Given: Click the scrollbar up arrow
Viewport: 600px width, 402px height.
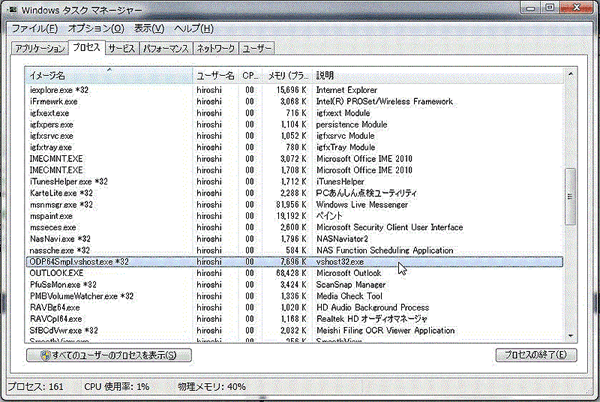Looking at the screenshot, I should pos(570,74).
